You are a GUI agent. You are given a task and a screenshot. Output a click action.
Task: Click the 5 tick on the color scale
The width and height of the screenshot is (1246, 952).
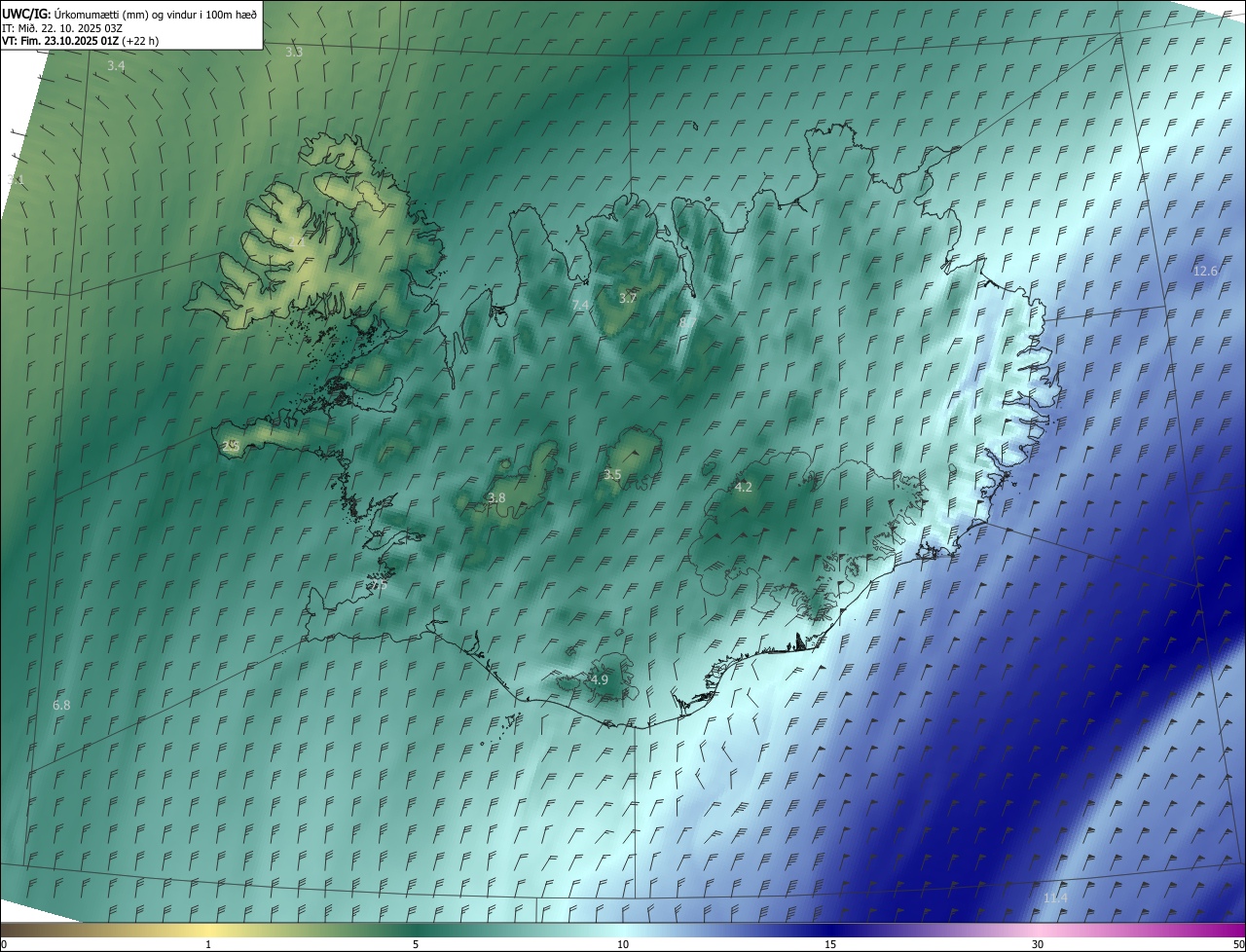416,944
